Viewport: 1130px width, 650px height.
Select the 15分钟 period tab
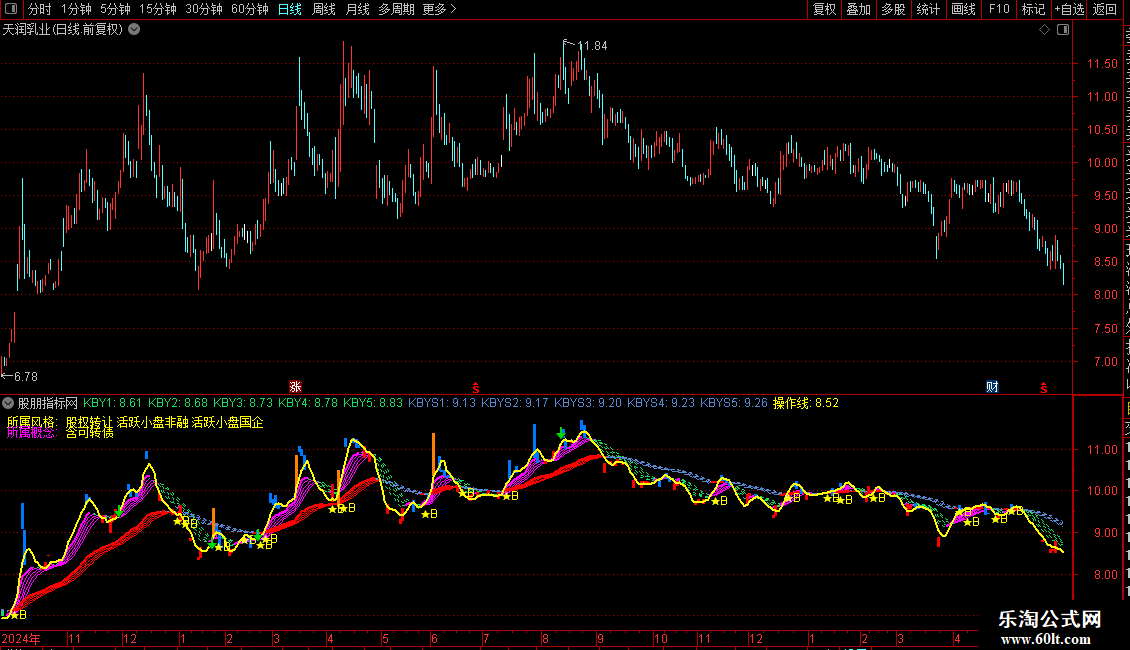pos(158,9)
